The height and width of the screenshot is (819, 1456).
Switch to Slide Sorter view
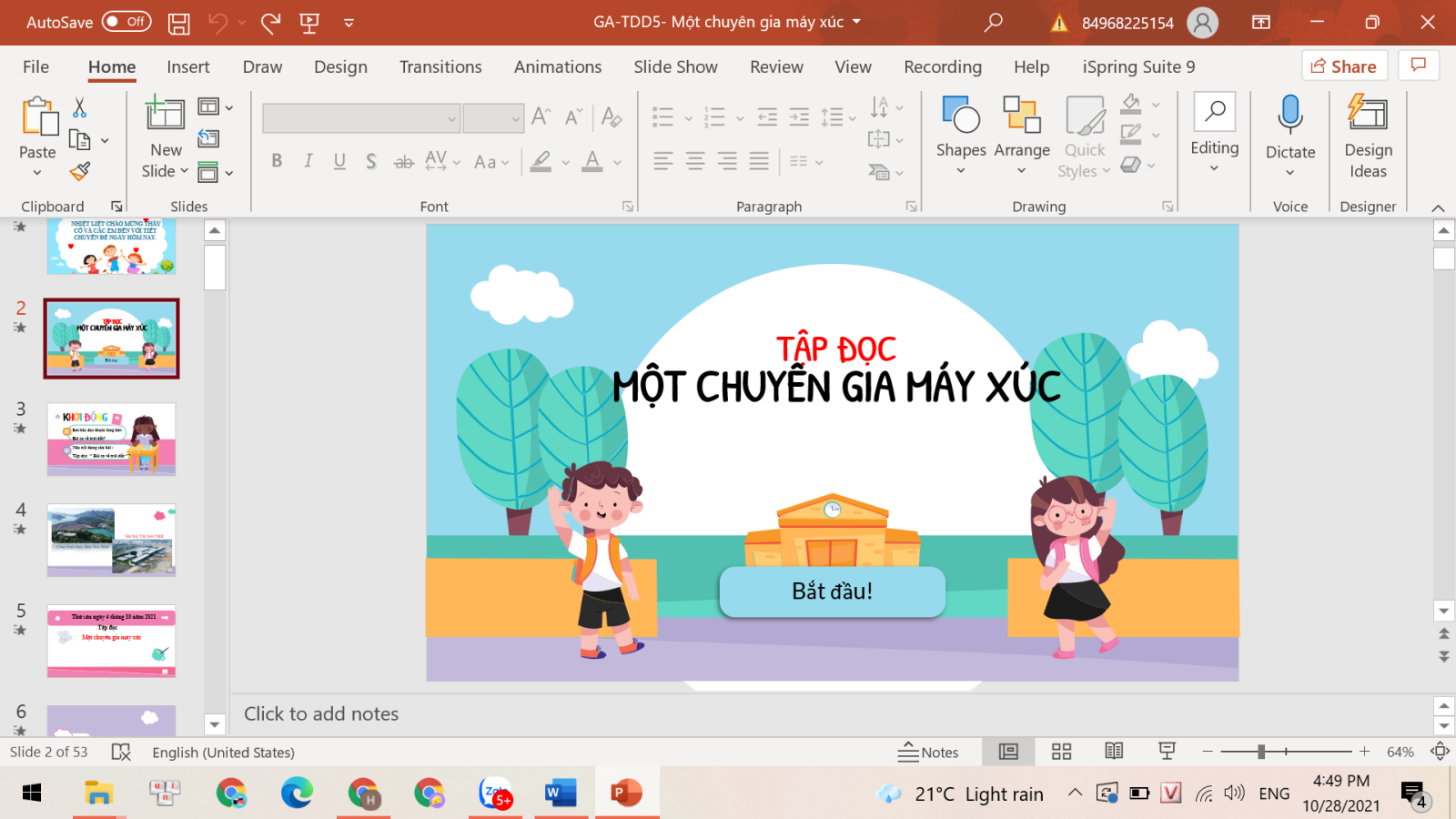coord(1061,752)
